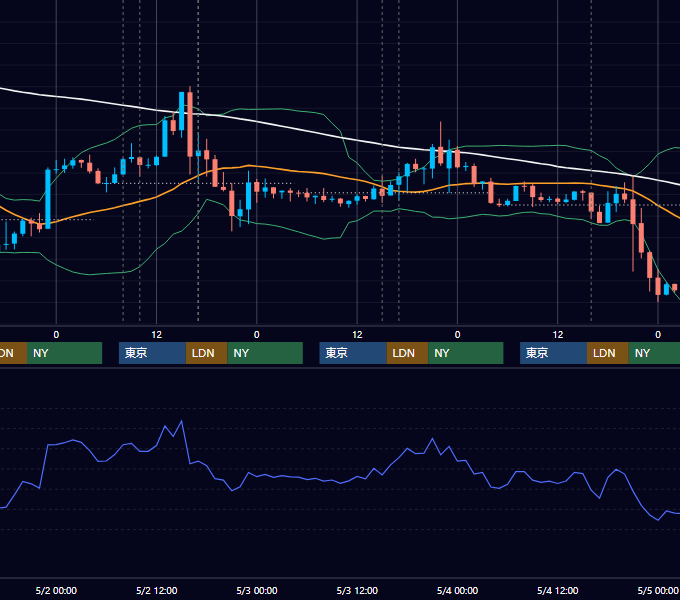Viewport: 680px width, 600px height.
Task: Select the '5/3 00:00' date label
Action: (x=257, y=590)
